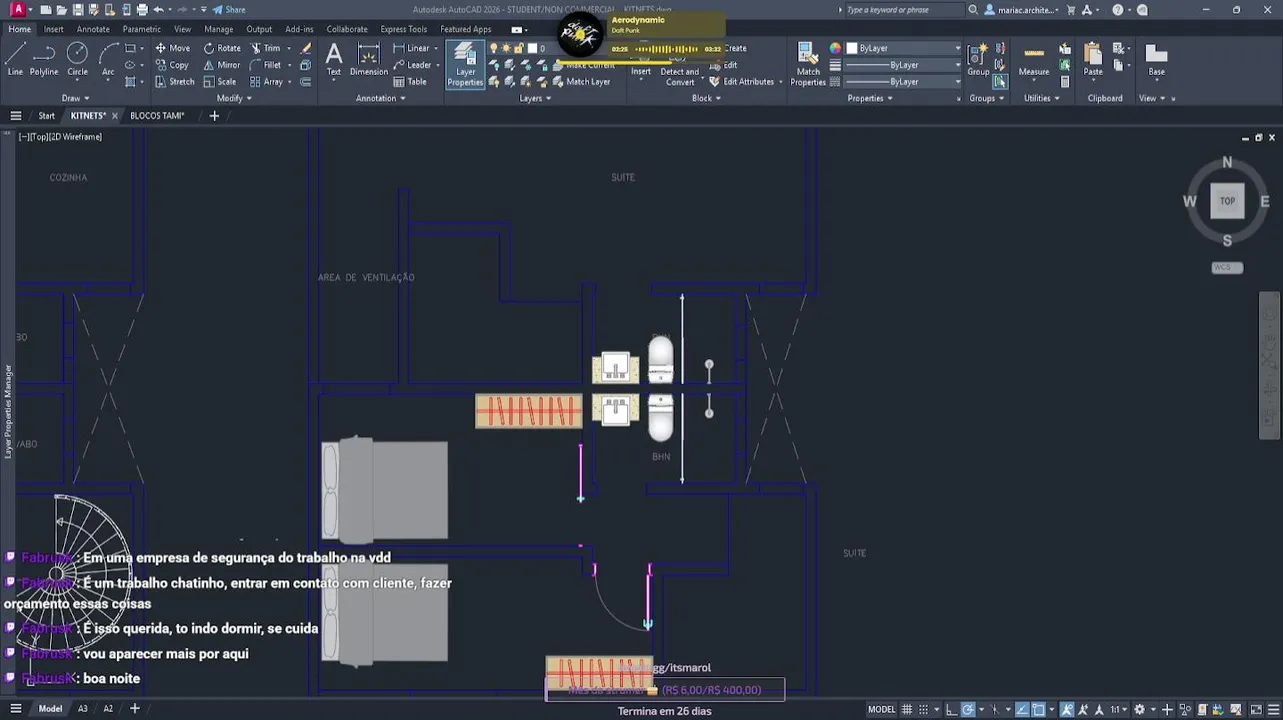Image resolution: width=1283 pixels, height=720 pixels.
Task: Toggle object snap tracking
Action: point(1021,709)
